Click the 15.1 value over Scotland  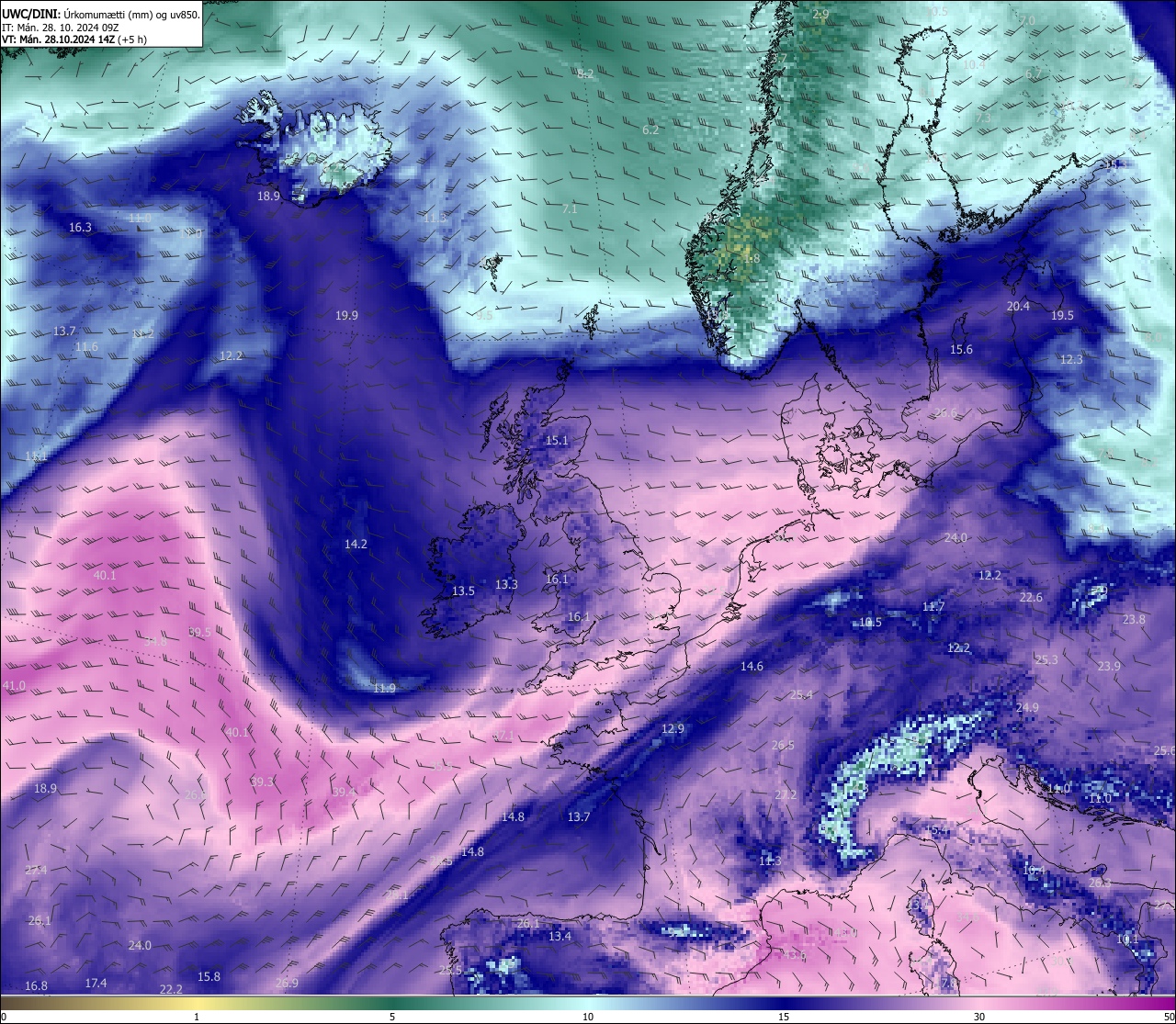point(557,441)
